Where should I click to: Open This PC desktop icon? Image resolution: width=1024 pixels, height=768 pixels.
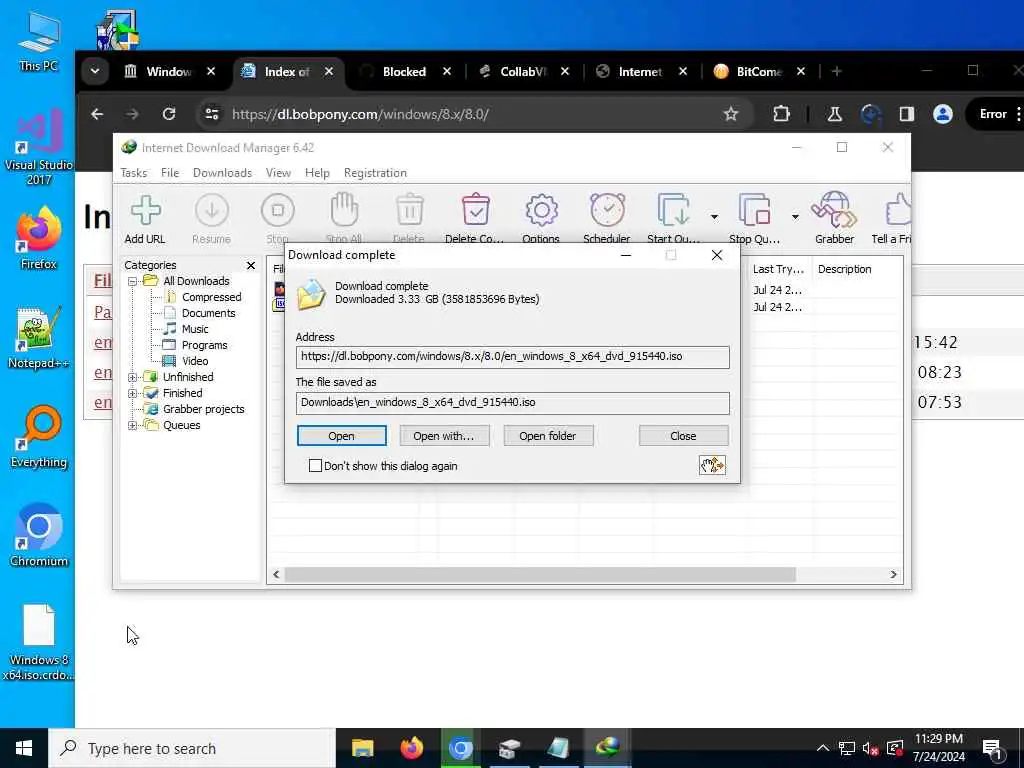(x=39, y=40)
